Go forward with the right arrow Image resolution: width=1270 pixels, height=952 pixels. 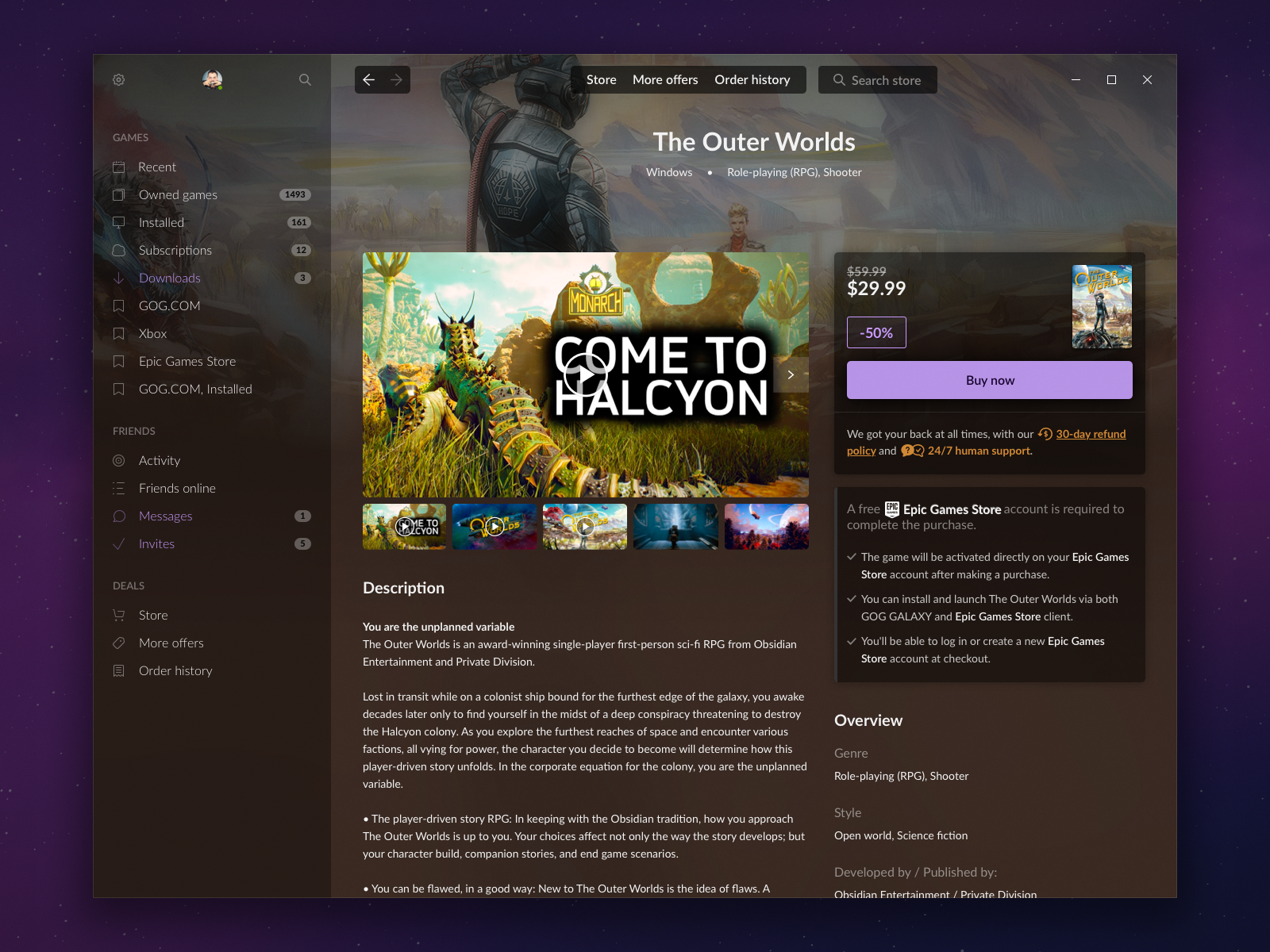(x=396, y=79)
